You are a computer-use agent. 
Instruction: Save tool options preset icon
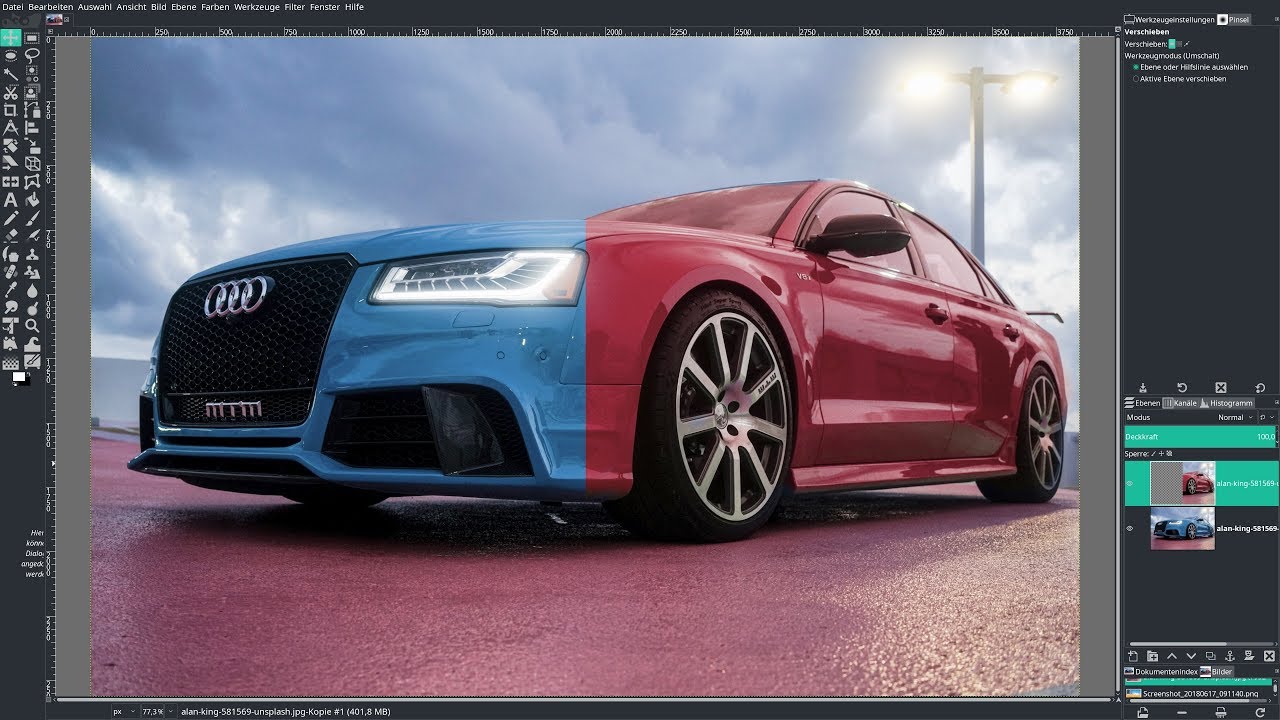[x=1143, y=388]
